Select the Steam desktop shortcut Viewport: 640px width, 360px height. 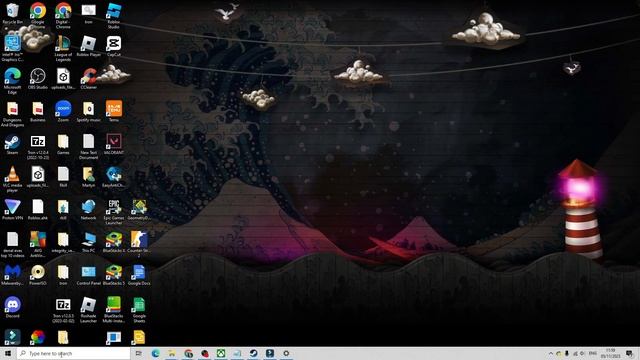(12, 144)
